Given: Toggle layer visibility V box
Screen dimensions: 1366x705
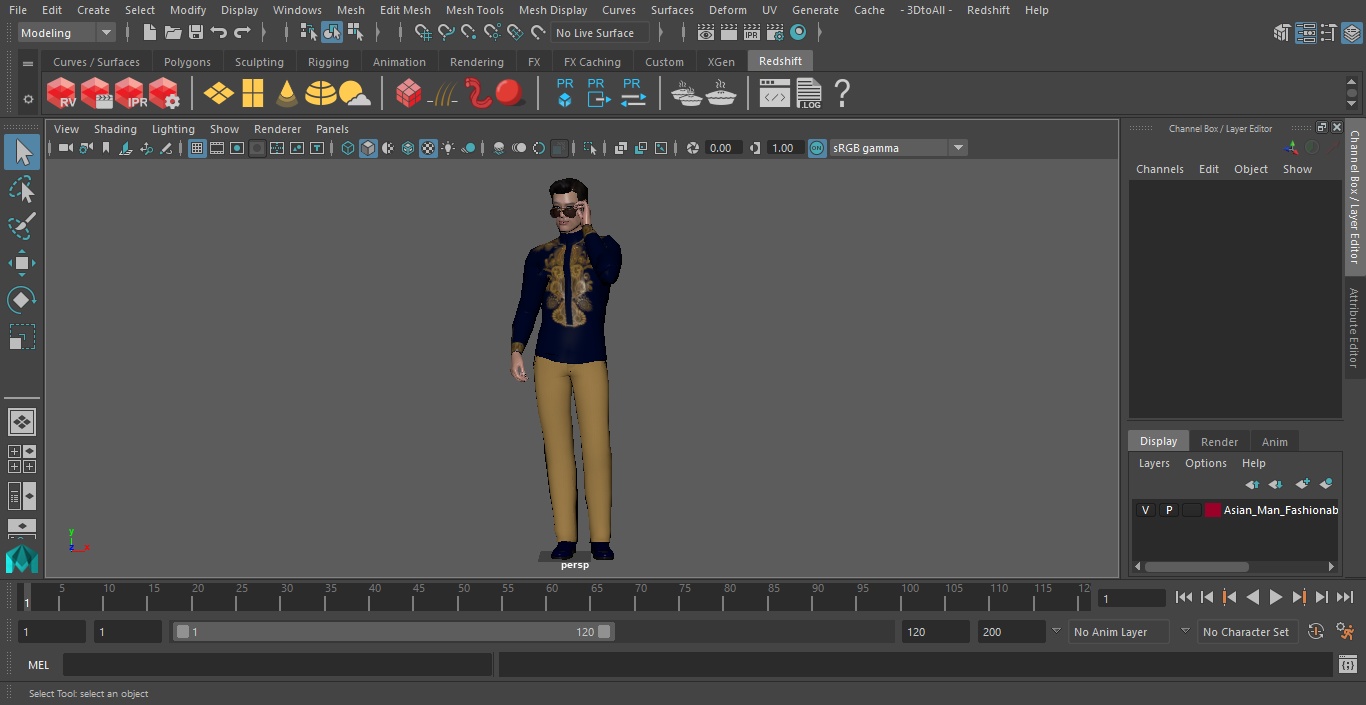Looking at the screenshot, I should [1145, 510].
